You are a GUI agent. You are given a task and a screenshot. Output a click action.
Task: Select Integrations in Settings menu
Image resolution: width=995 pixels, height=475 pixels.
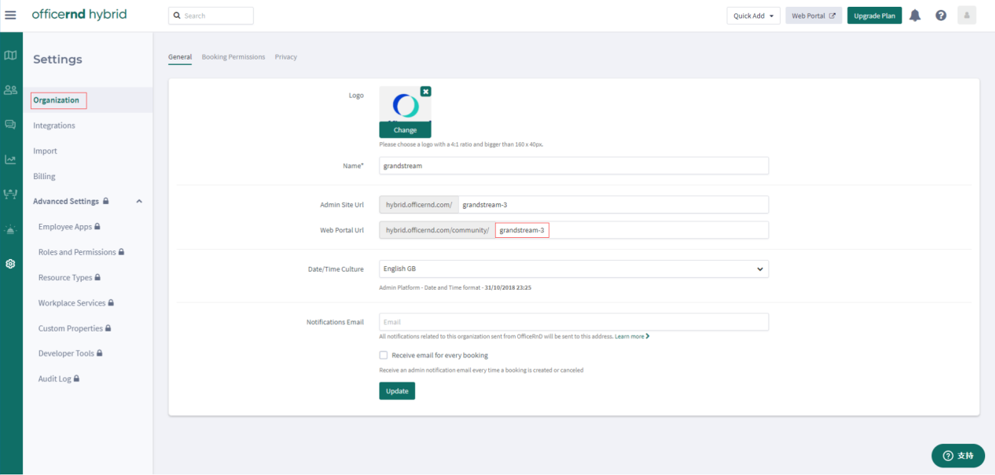click(54, 126)
